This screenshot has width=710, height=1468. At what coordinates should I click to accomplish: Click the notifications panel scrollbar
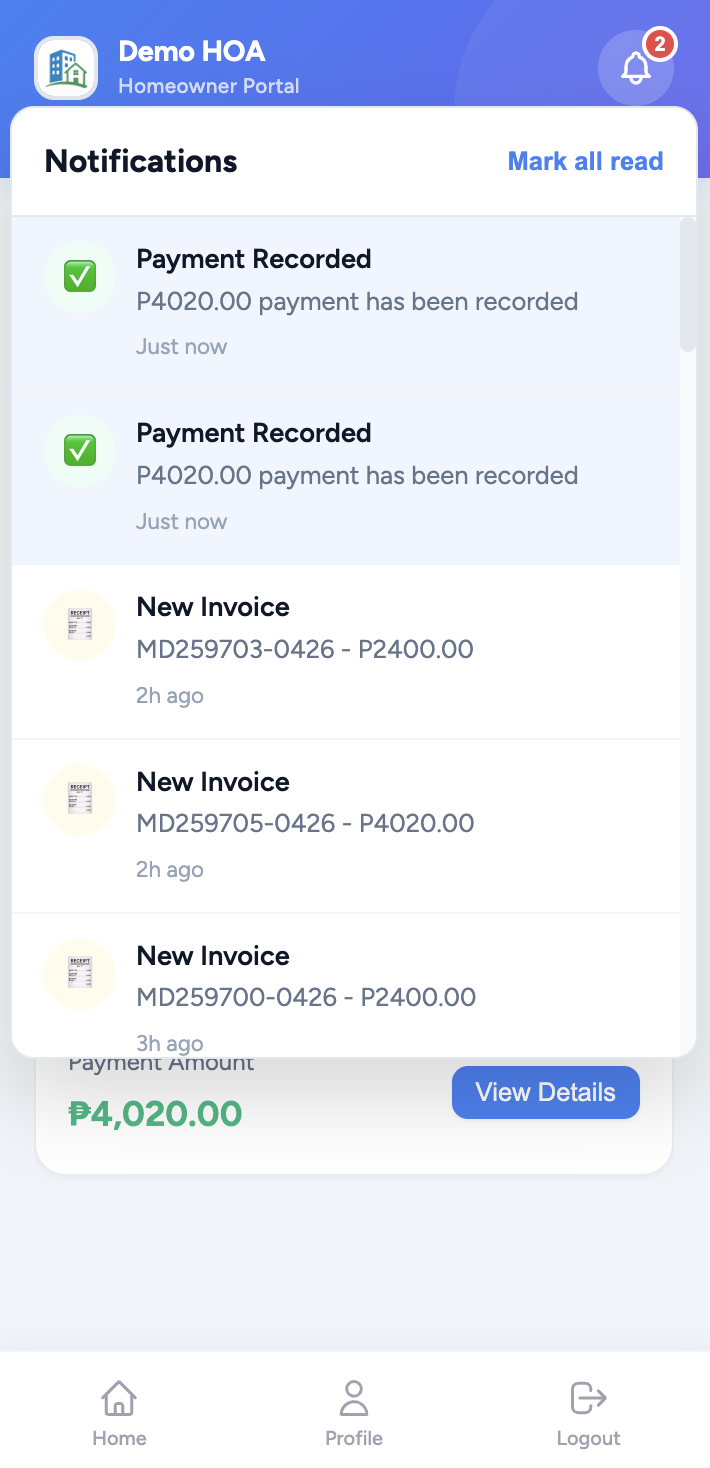(x=687, y=285)
